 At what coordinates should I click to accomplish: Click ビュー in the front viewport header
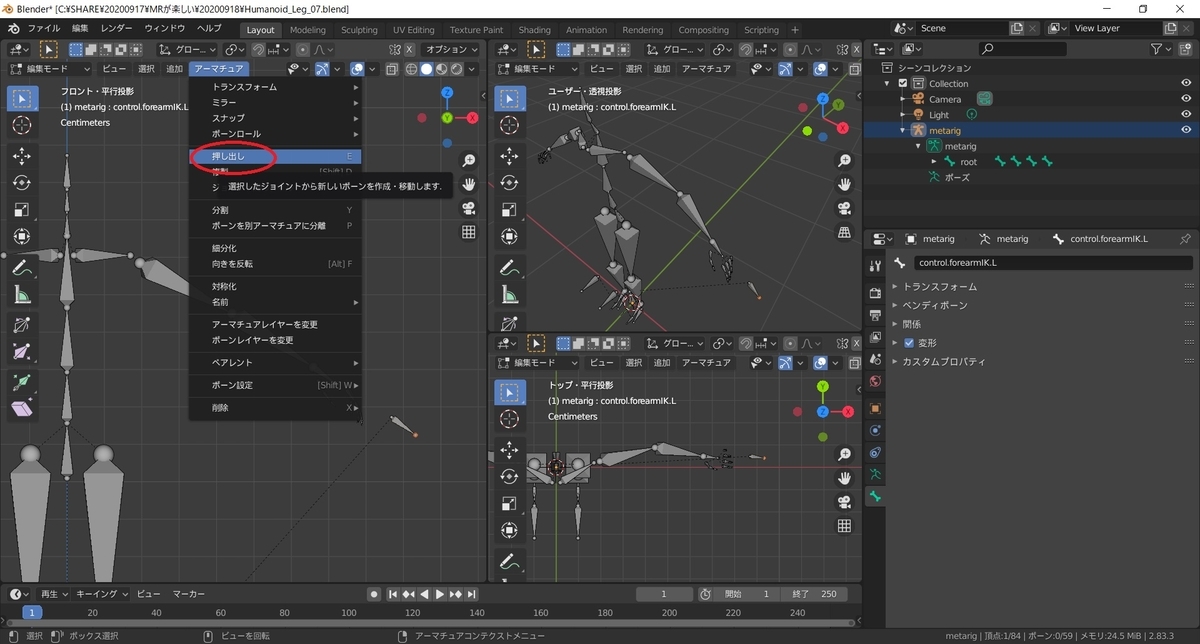click(x=114, y=69)
